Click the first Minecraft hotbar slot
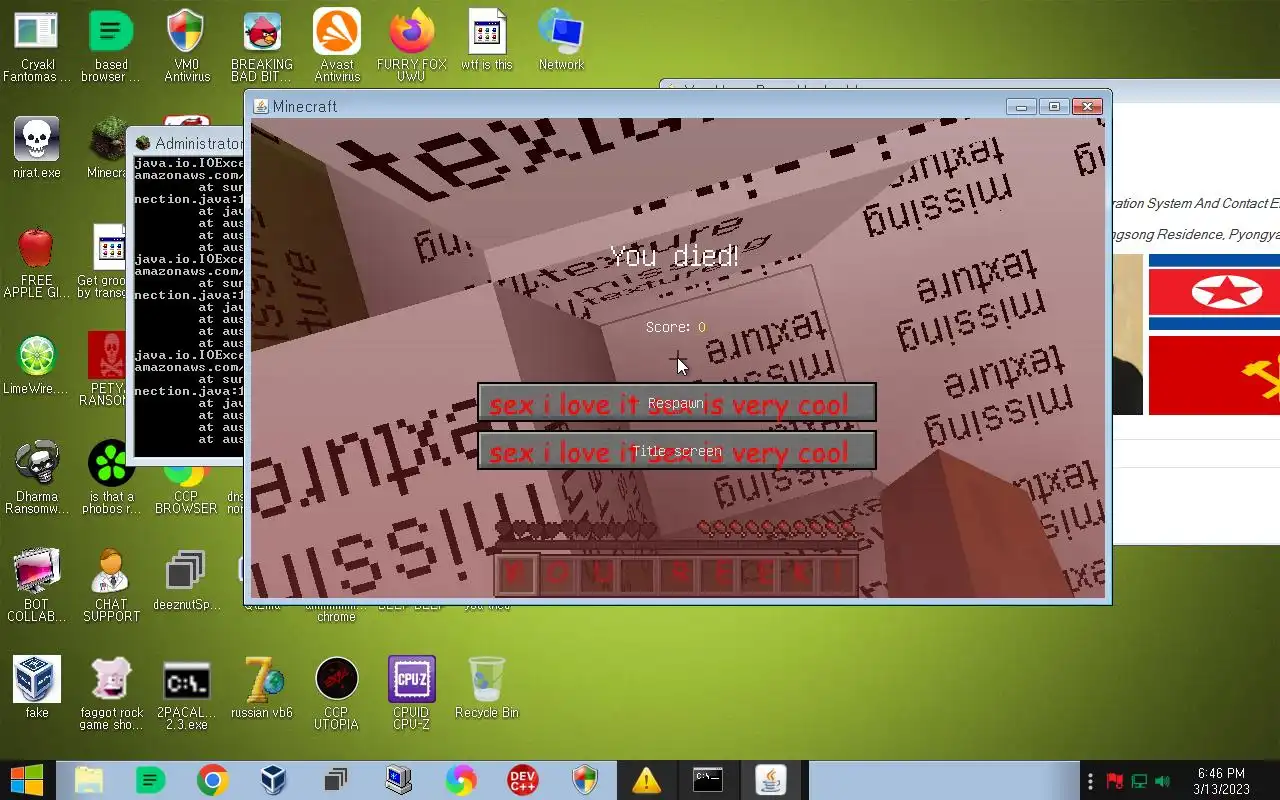The width and height of the screenshot is (1280, 800). [516, 574]
